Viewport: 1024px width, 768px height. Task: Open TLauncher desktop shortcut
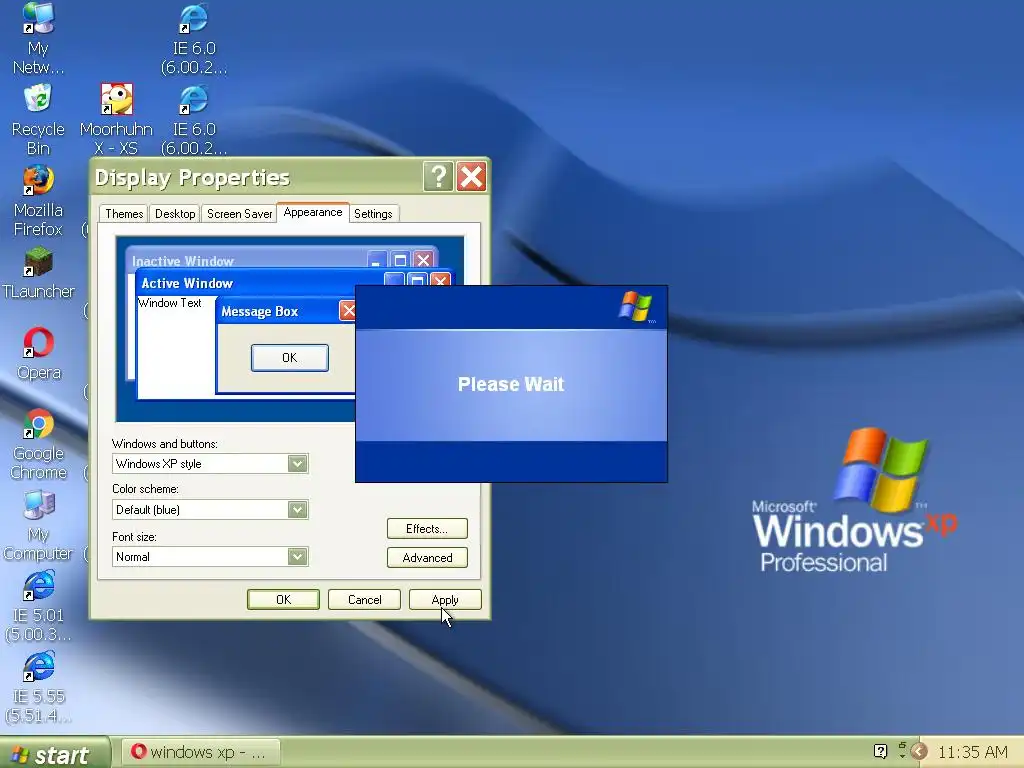point(38,273)
